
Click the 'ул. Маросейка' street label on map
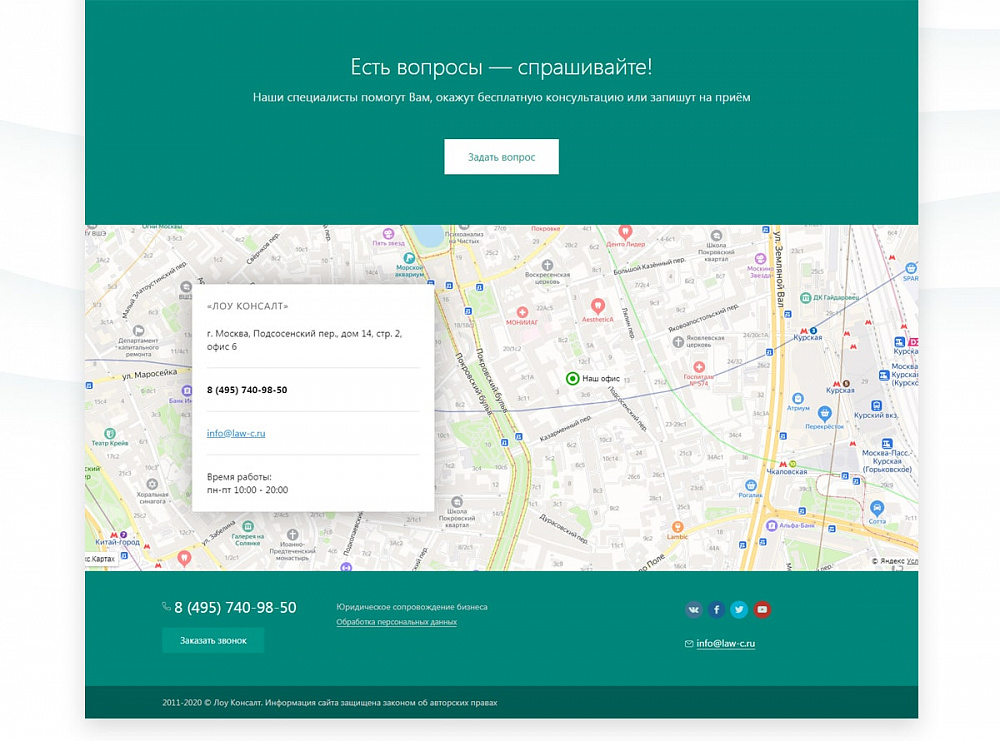149,374
